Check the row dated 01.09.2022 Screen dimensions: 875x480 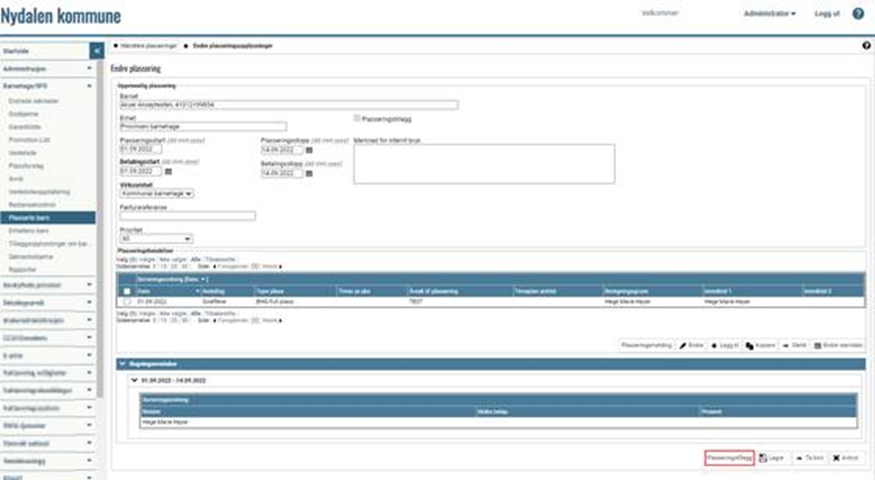[126, 301]
